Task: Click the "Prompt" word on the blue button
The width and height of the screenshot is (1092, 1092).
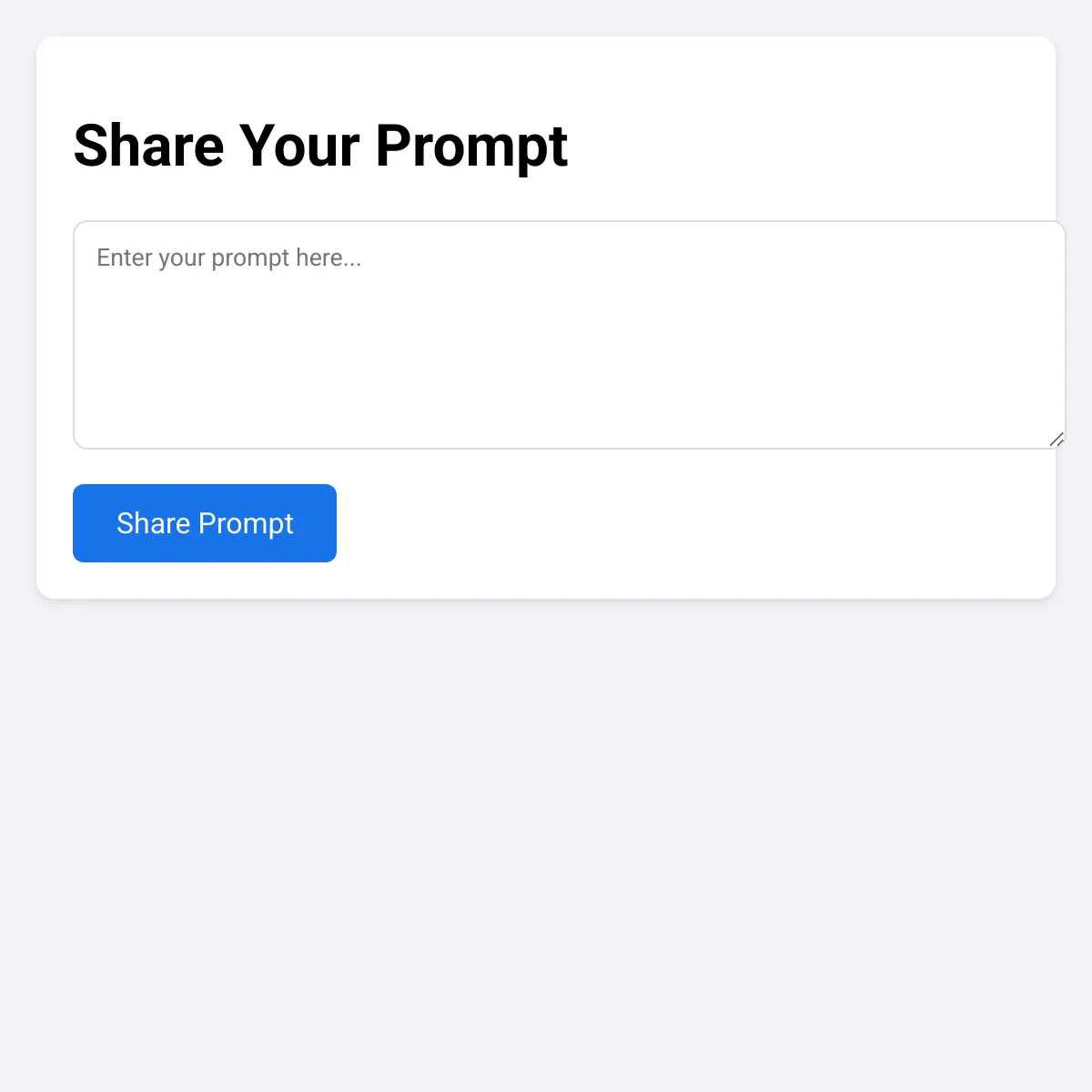Action: (246, 523)
